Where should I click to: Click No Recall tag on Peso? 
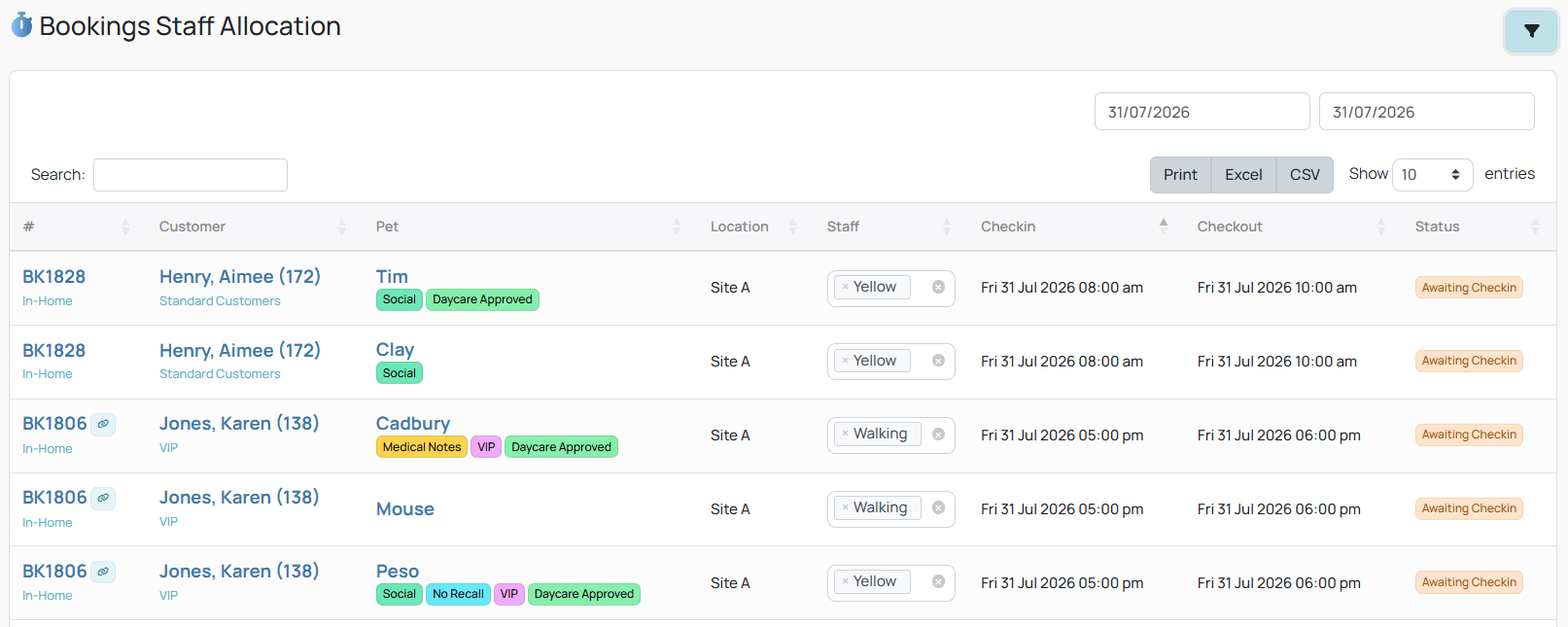point(458,594)
